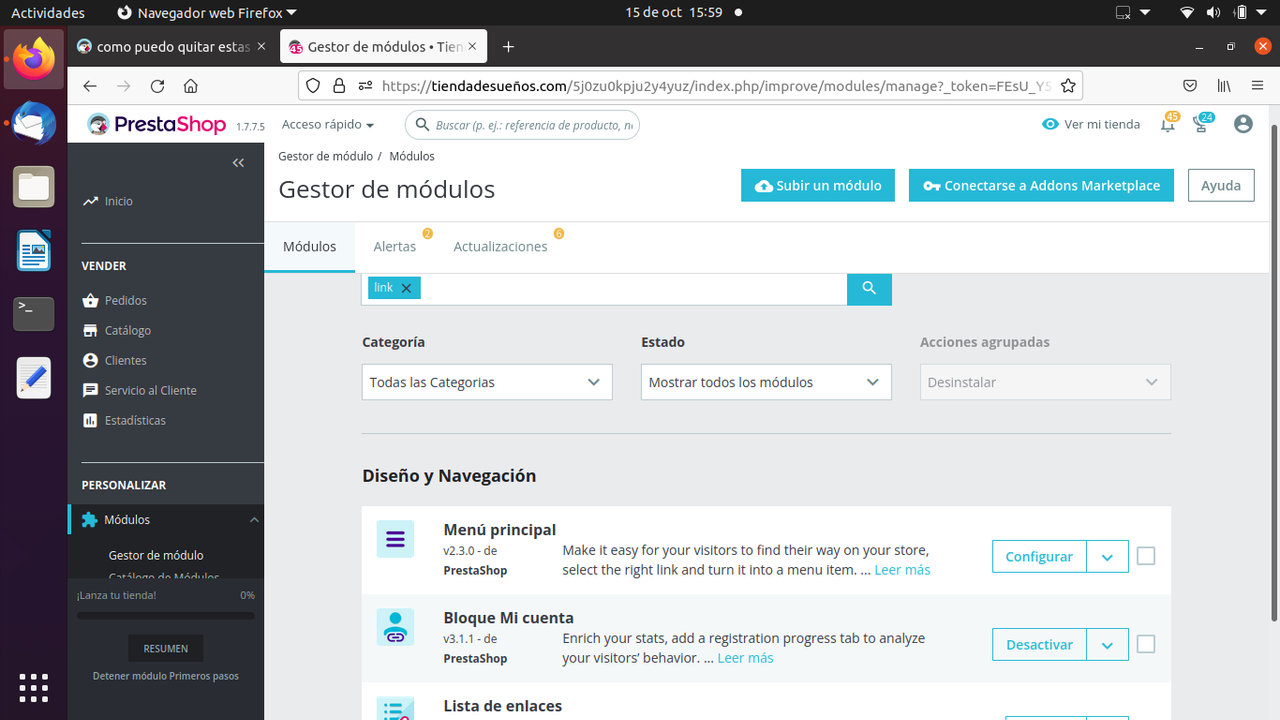1280x720 pixels.
Task: Open Pedidos in the sidebar
Action: coord(126,300)
